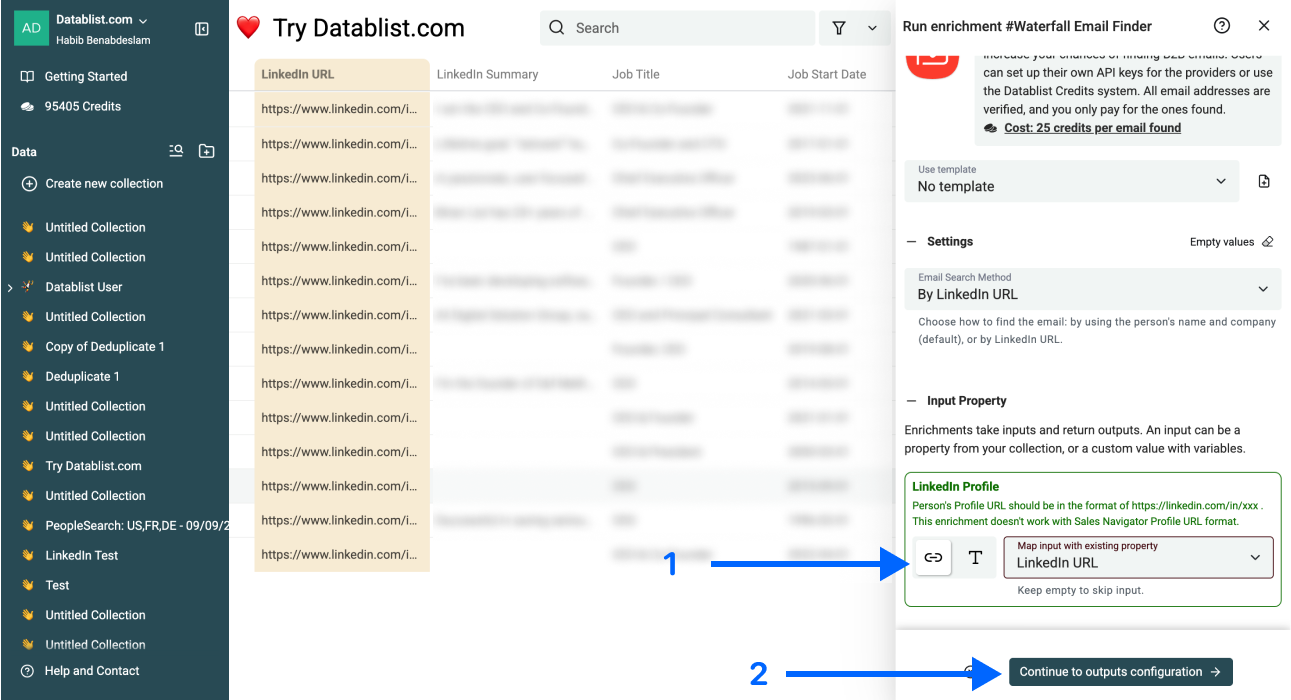Collapse the Input Property section

[911, 401]
